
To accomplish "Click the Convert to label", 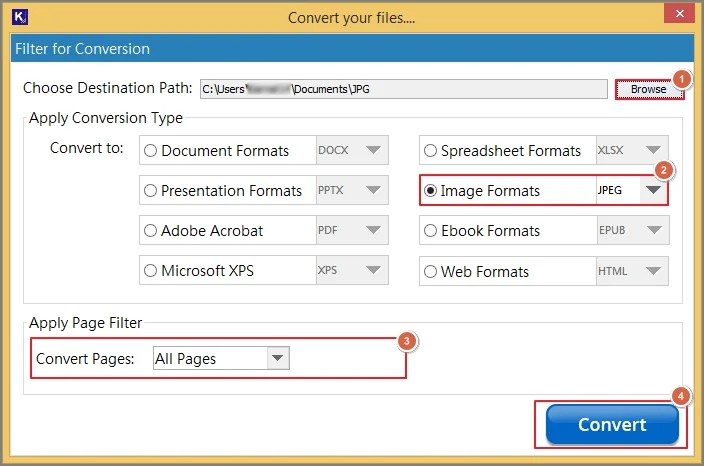I will (87, 148).
